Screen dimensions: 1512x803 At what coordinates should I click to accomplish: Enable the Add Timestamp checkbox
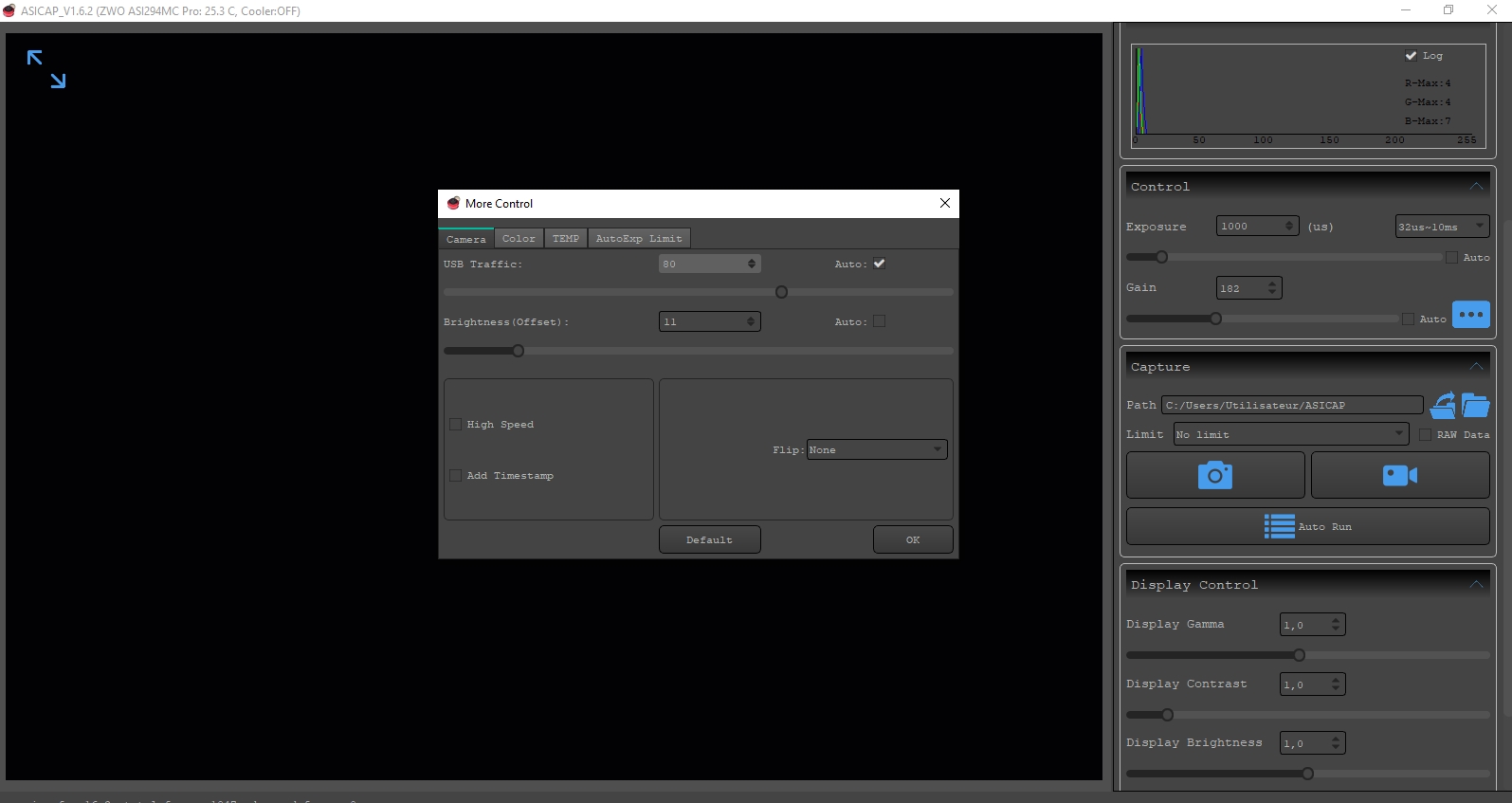point(456,476)
